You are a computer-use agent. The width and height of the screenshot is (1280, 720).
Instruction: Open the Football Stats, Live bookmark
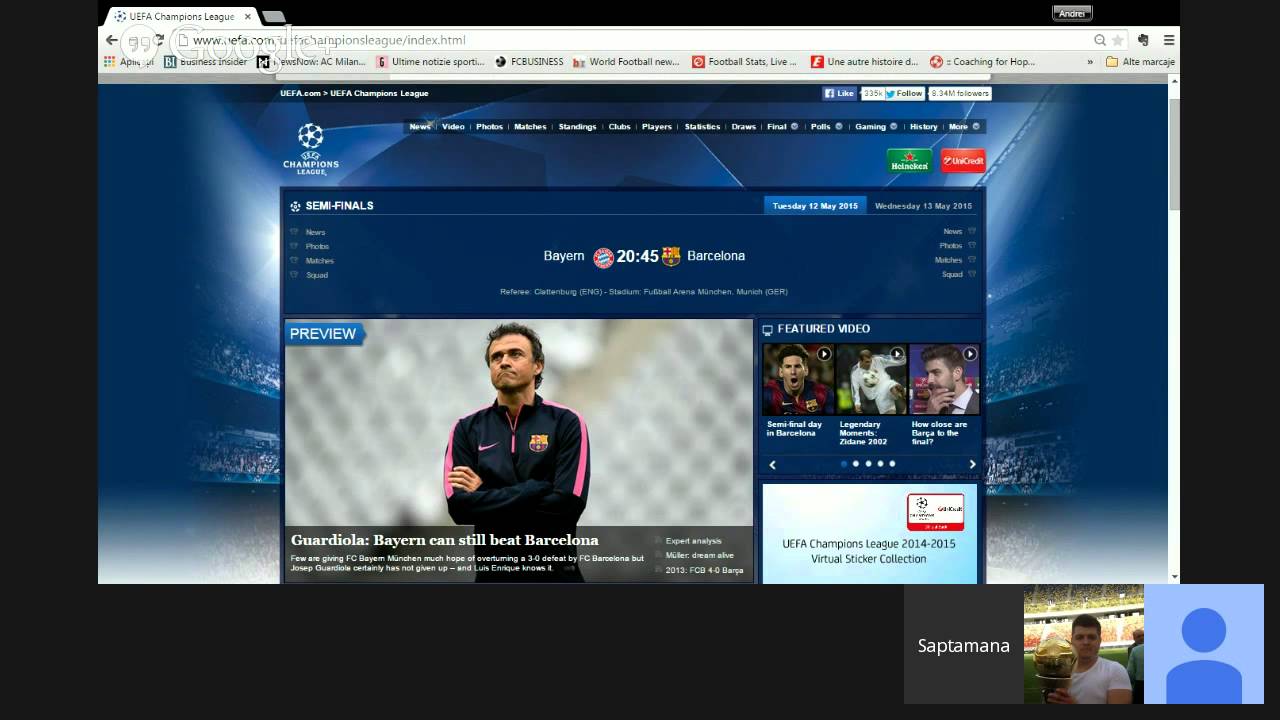pyautogui.click(x=744, y=61)
